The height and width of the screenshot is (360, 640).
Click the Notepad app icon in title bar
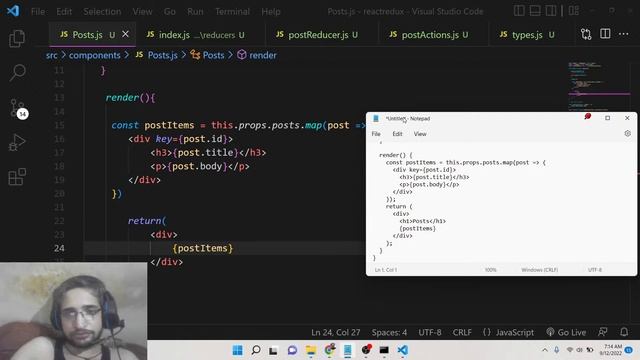pyautogui.click(x=376, y=118)
